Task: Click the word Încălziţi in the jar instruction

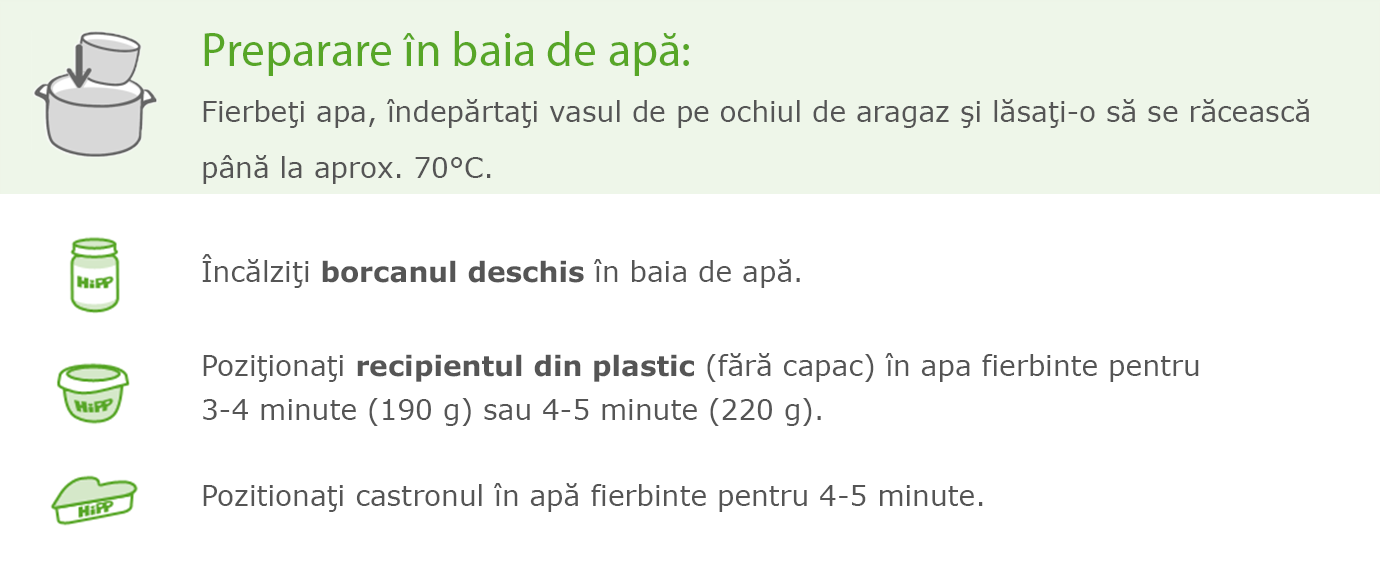Action: coord(257,272)
